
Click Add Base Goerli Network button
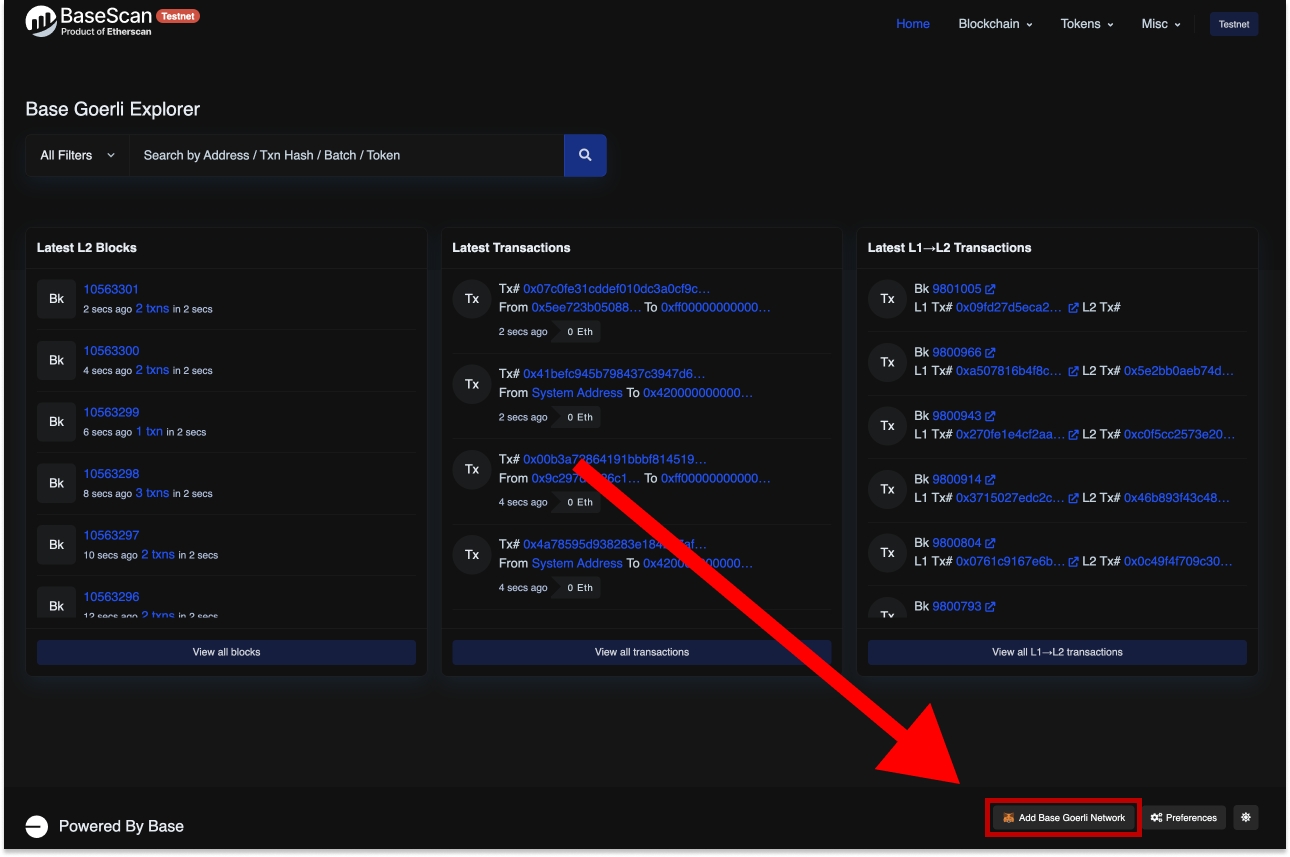click(1064, 817)
